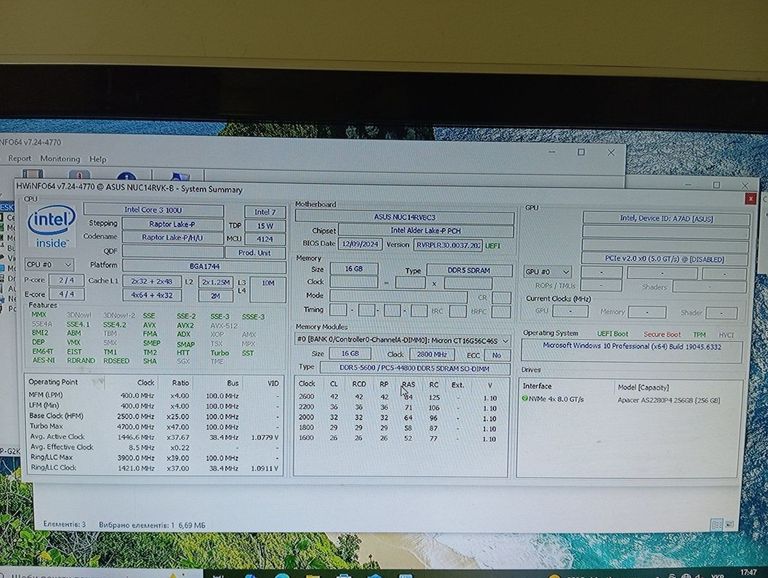Click the taskbar clock
This screenshot has height=578, width=768.
(x=749, y=573)
